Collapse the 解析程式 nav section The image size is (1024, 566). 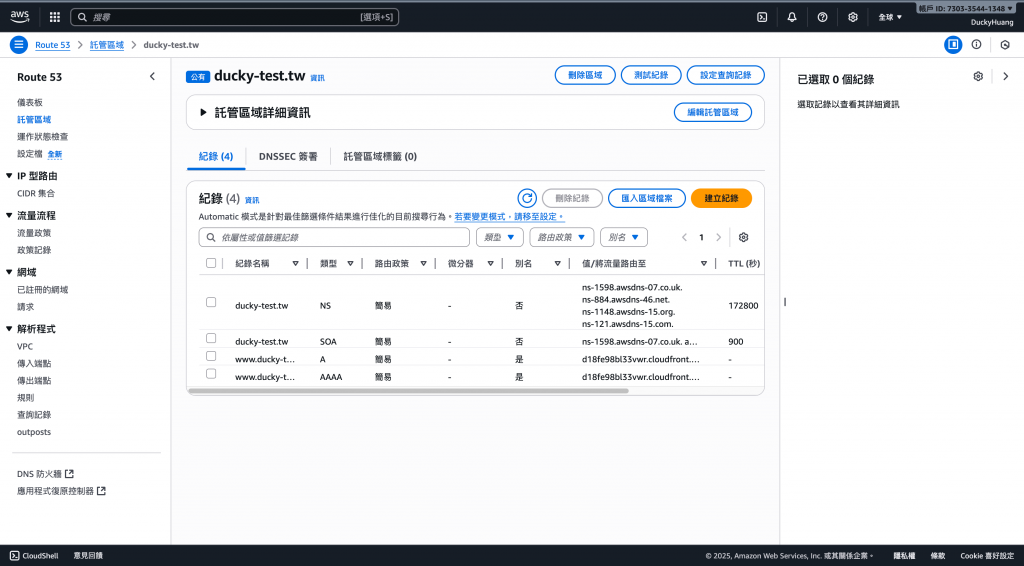point(8,329)
